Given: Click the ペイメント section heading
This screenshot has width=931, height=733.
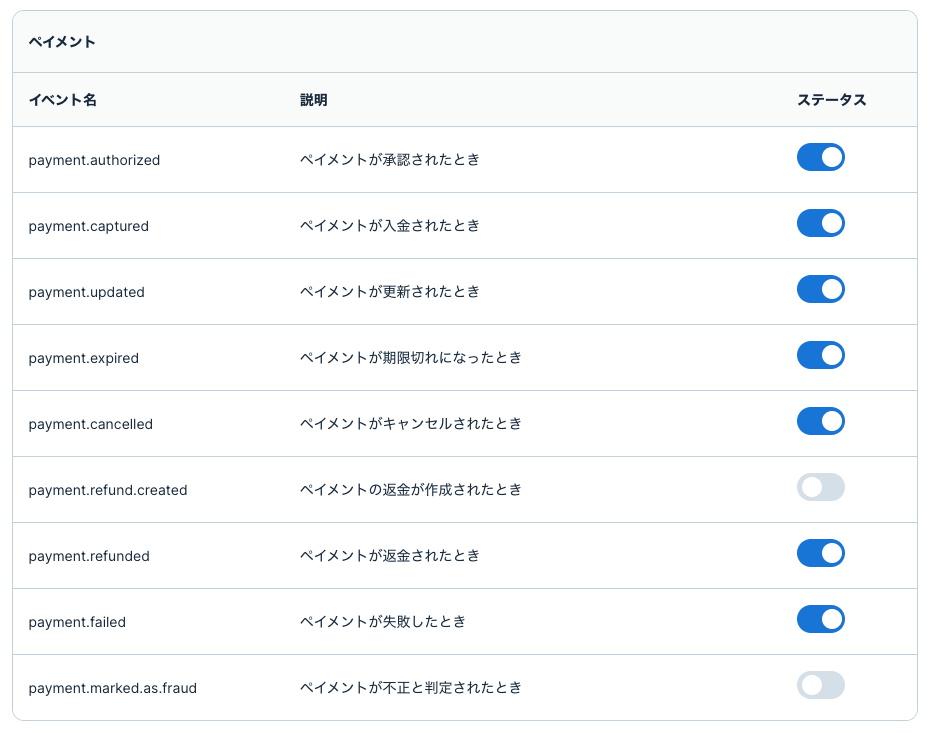Looking at the screenshot, I should pos(62,42).
